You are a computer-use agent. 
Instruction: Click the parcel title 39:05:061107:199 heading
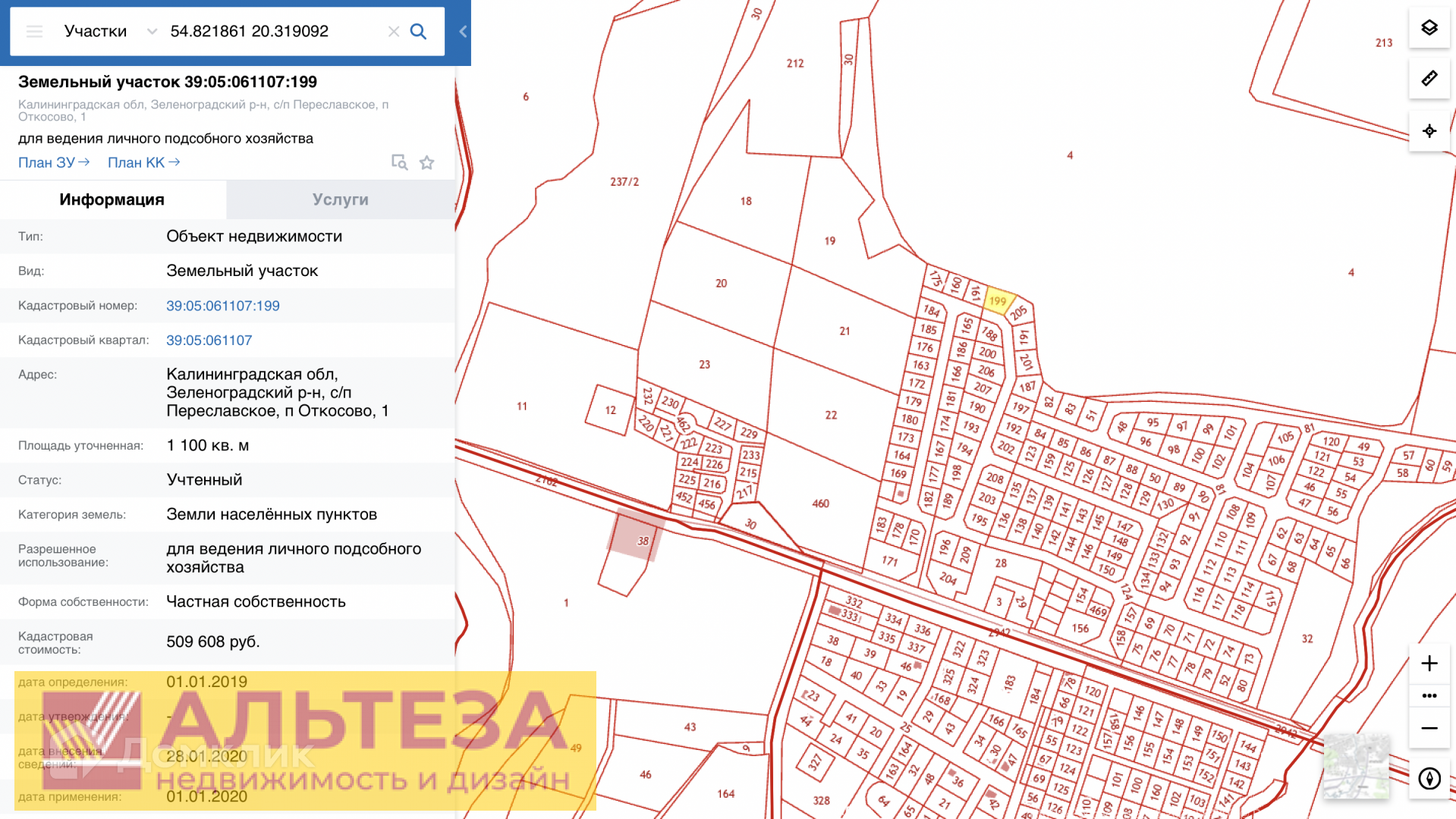click(x=168, y=82)
